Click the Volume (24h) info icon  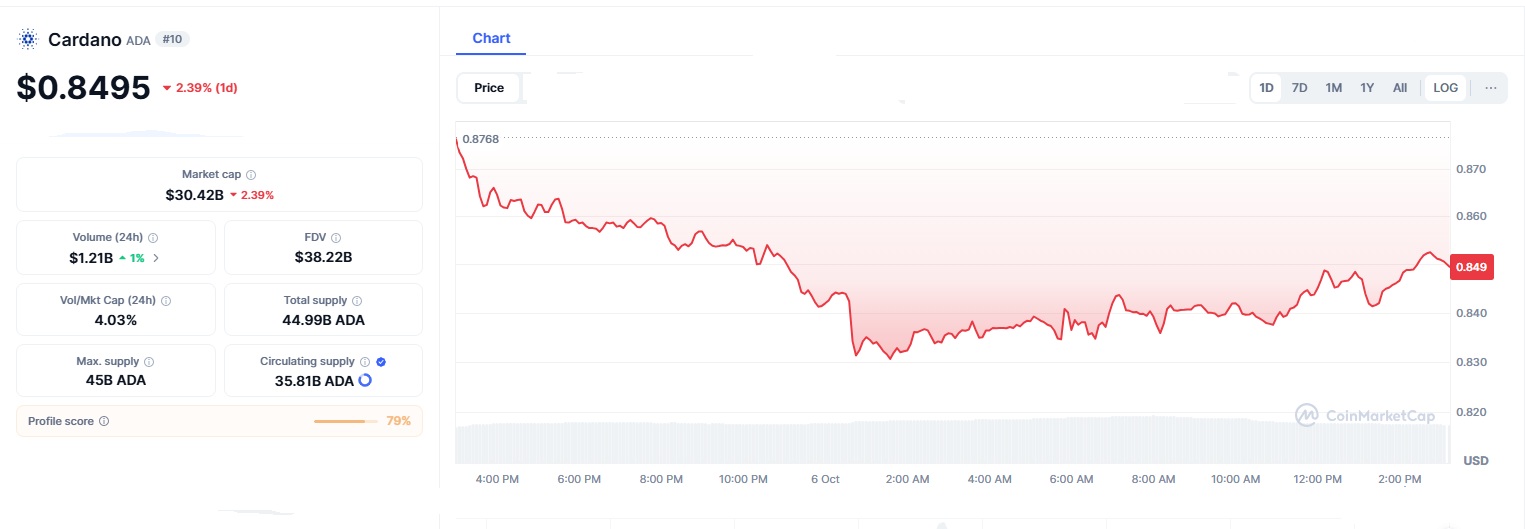[x=153, y=238]
